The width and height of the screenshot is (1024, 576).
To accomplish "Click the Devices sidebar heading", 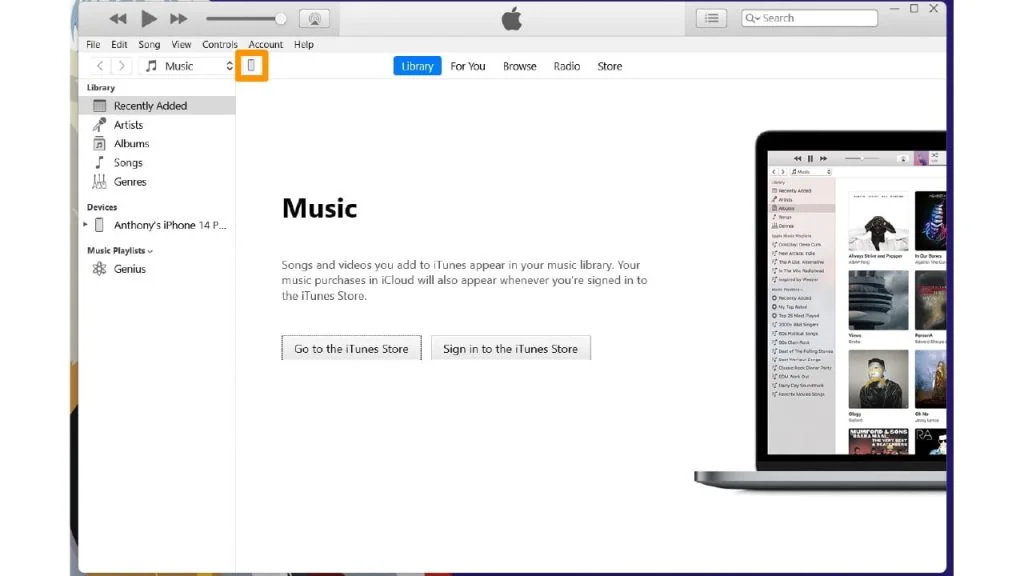I will click(x=102, y=207).
